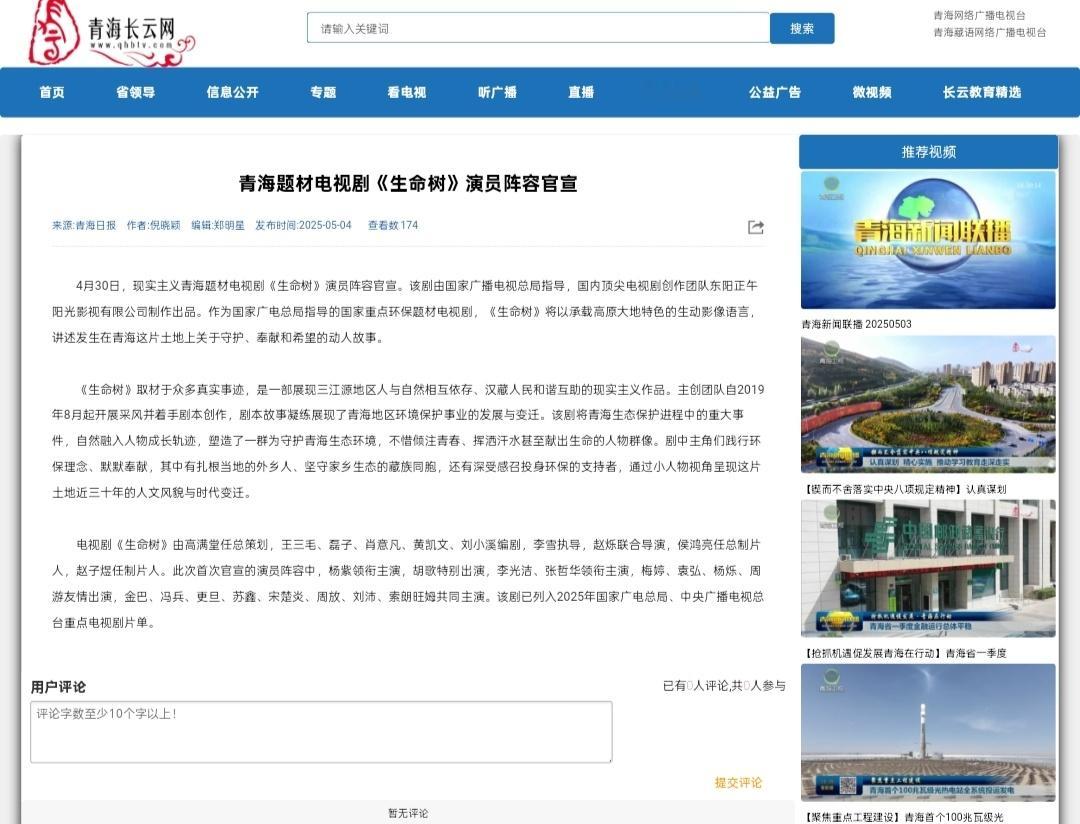1080x824 pixels.
Task: Click the Qinghai Changyun site logo
Action: (x=112, y=34)
